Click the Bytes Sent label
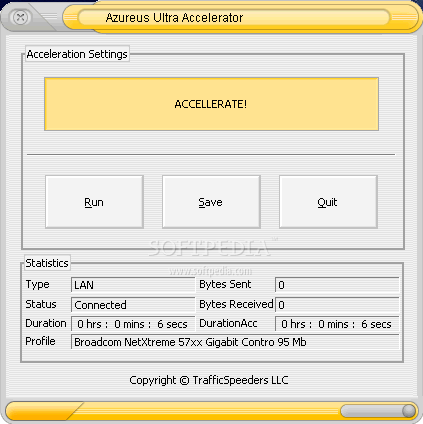The image size is (423, 424). click(225, 284)
